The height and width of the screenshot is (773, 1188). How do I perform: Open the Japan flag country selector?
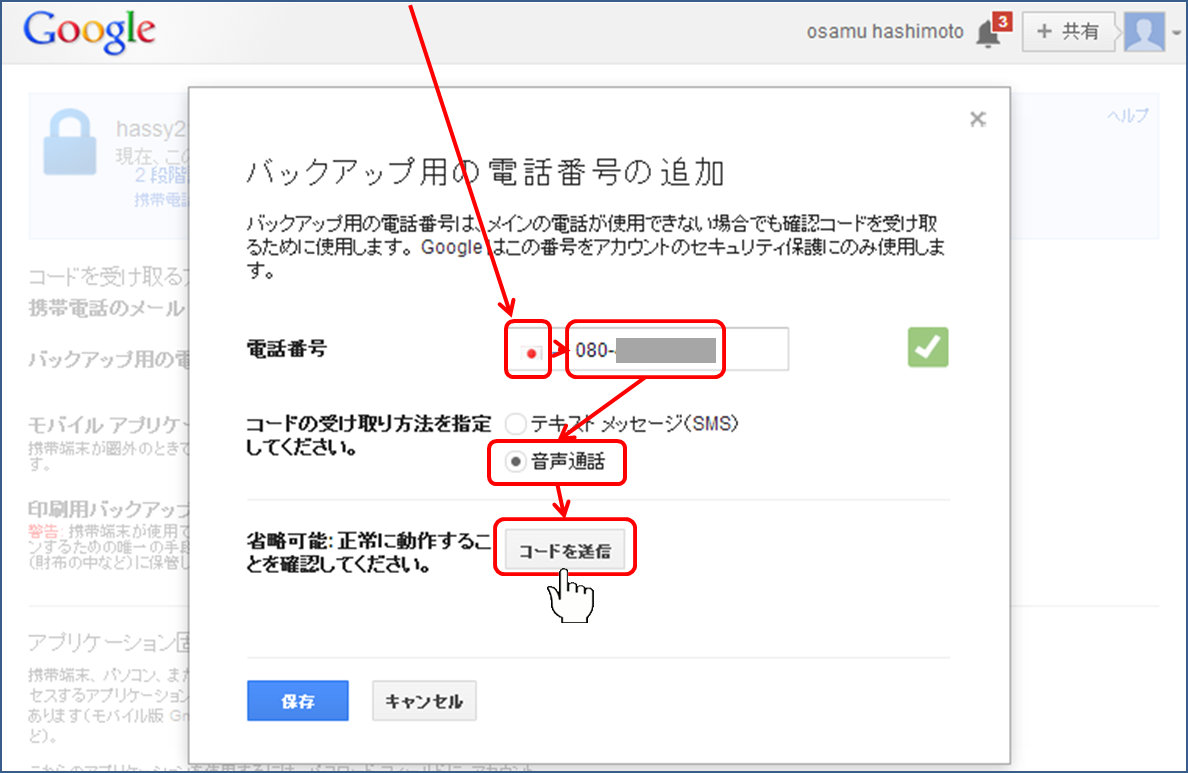530,351
